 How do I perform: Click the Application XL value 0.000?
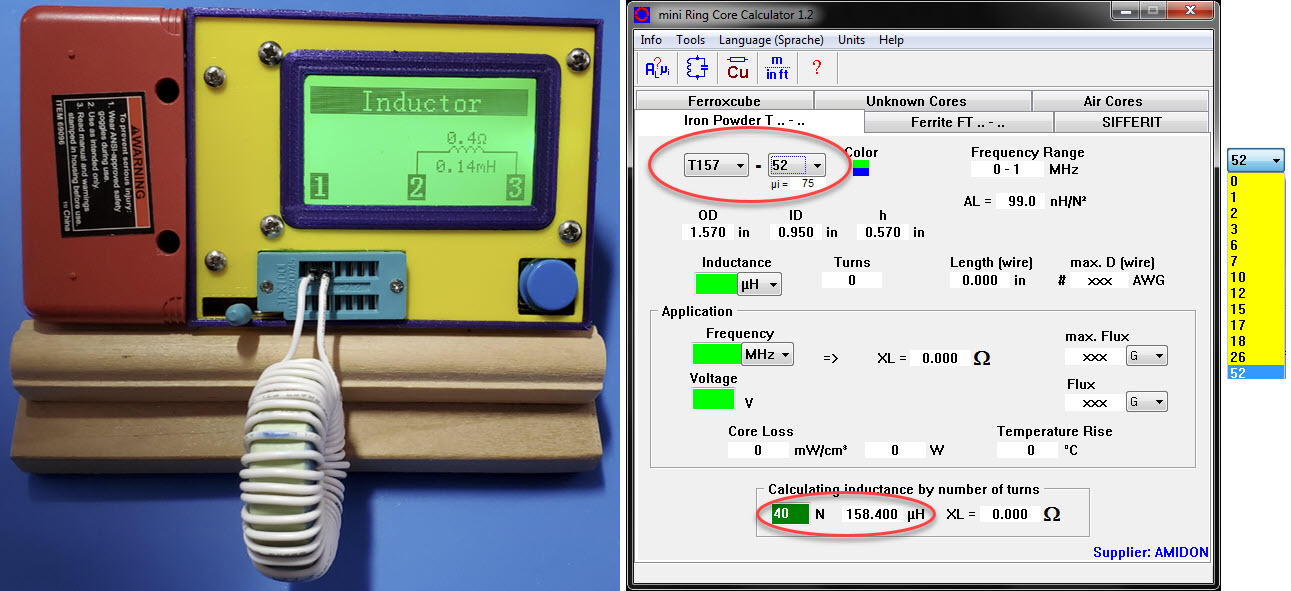(x=939, y=358)
